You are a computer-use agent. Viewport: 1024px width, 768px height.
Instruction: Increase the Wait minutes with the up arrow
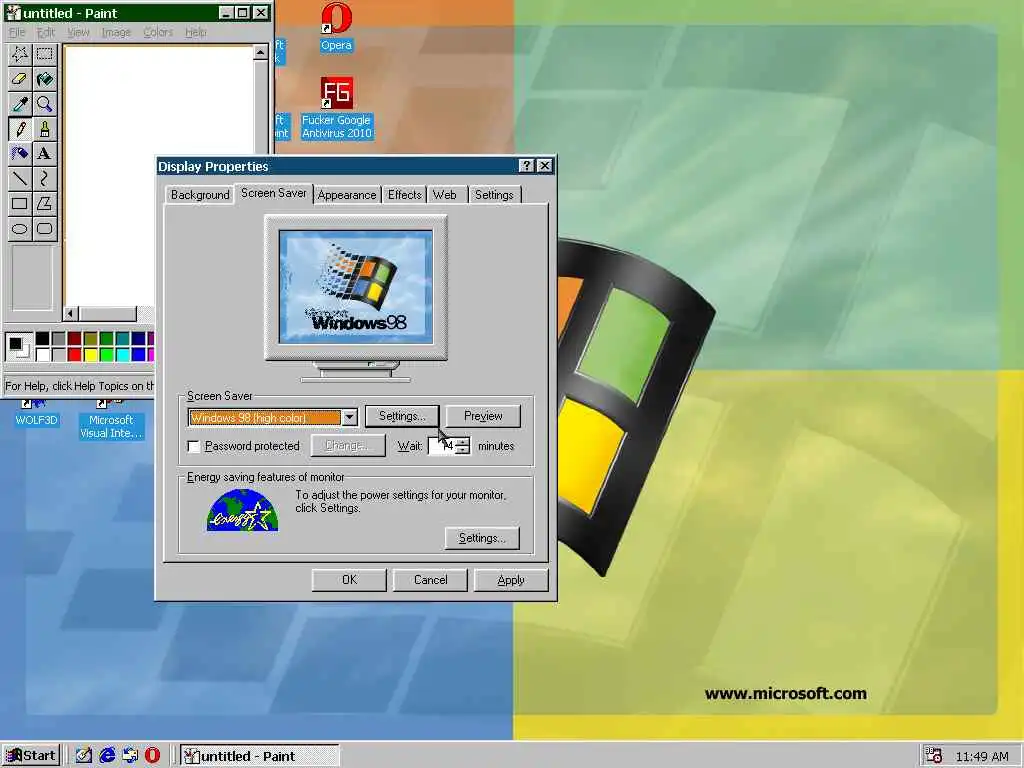coord(462,441)
